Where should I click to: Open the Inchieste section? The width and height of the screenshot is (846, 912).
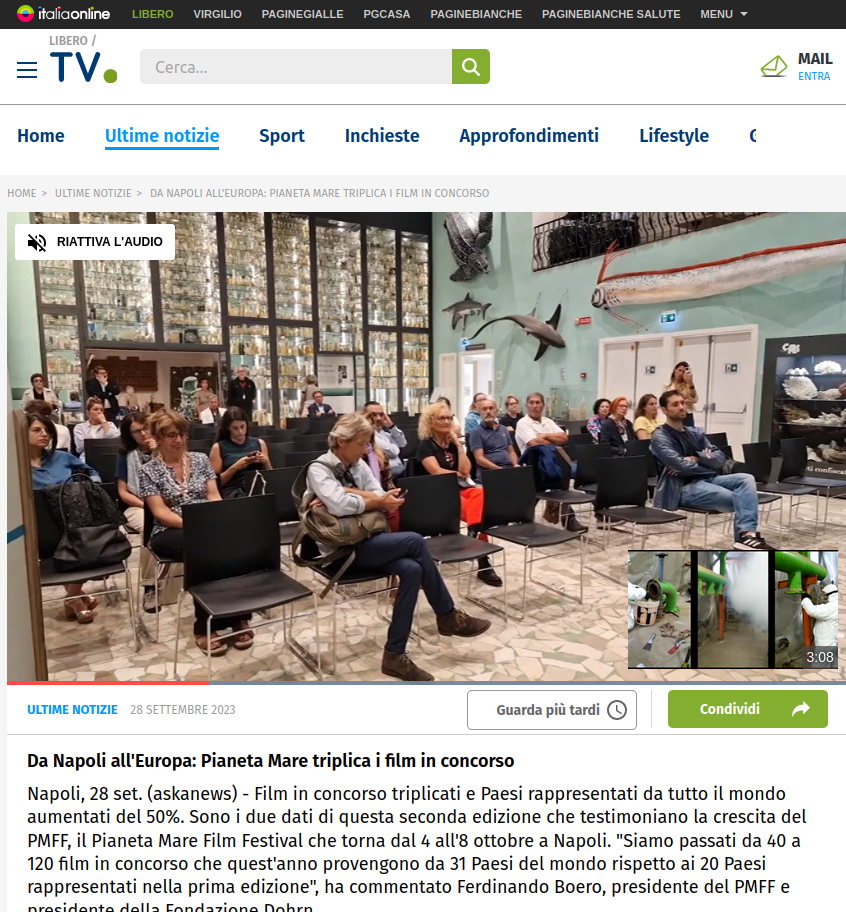click(382, 136)
